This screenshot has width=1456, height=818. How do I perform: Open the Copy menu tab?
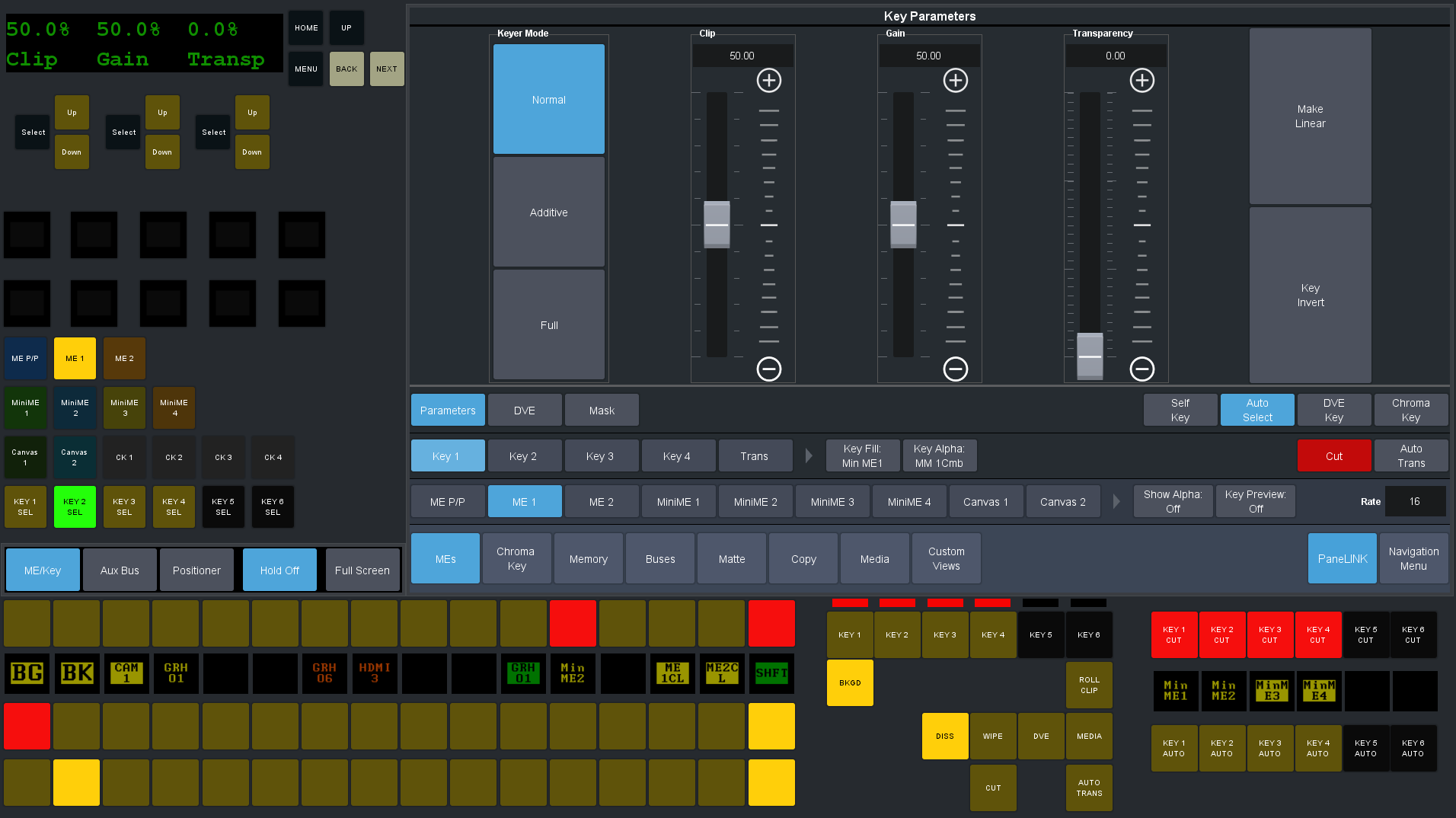click(x=803, y=558)
